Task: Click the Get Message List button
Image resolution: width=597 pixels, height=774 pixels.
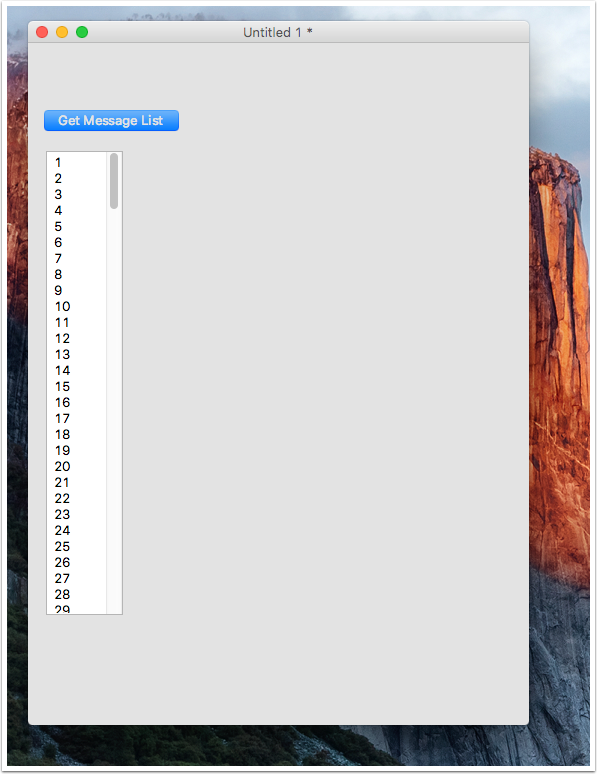Action: (111, 120)
